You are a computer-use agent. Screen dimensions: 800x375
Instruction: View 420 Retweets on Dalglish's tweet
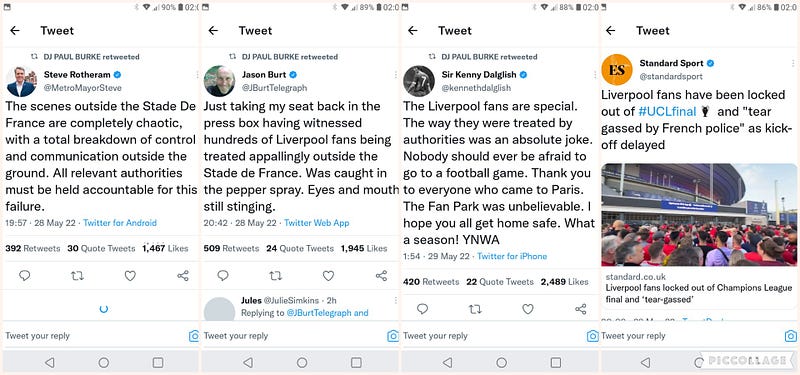point(431,282)
